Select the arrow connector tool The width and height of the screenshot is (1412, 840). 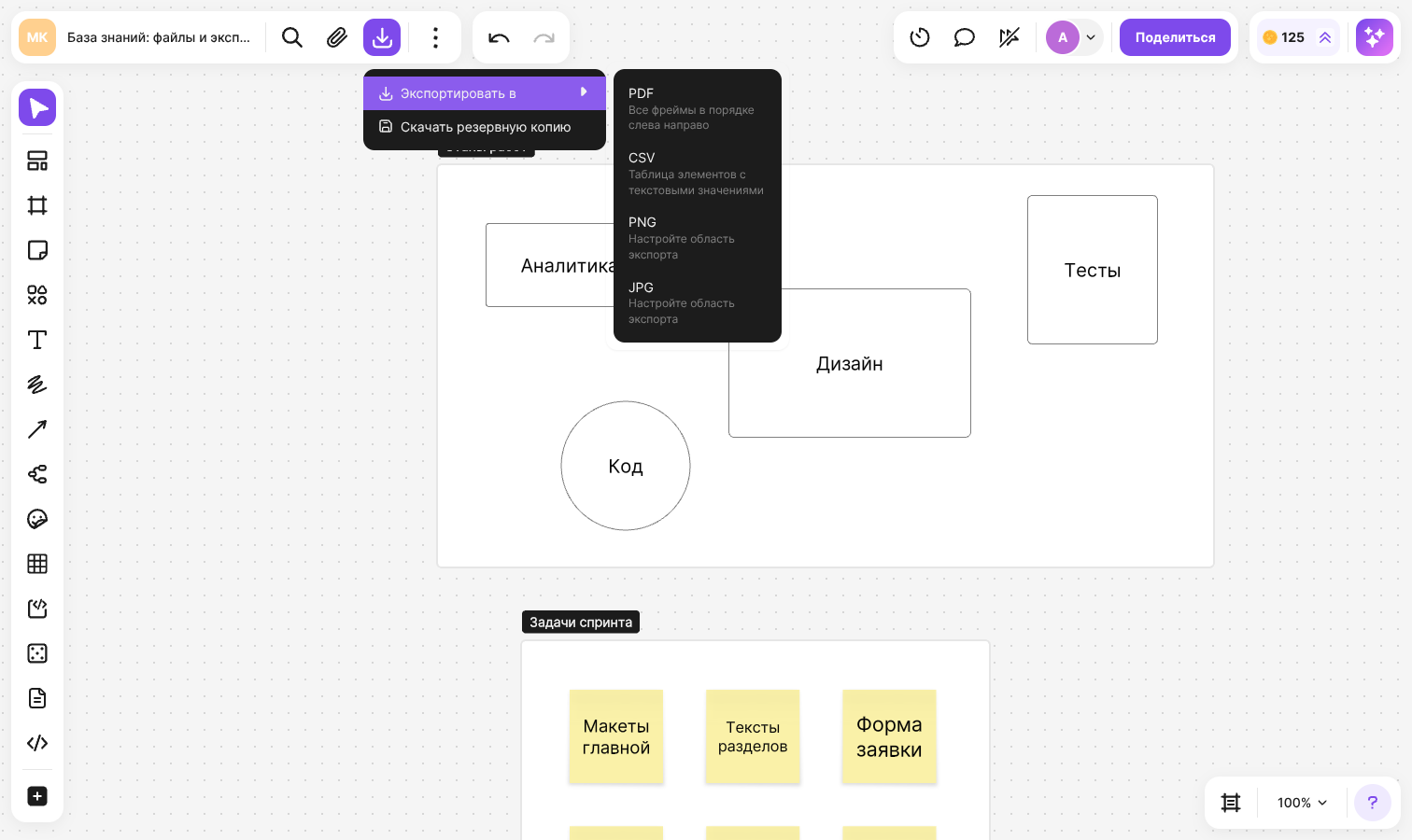click(x=37, y=429)
